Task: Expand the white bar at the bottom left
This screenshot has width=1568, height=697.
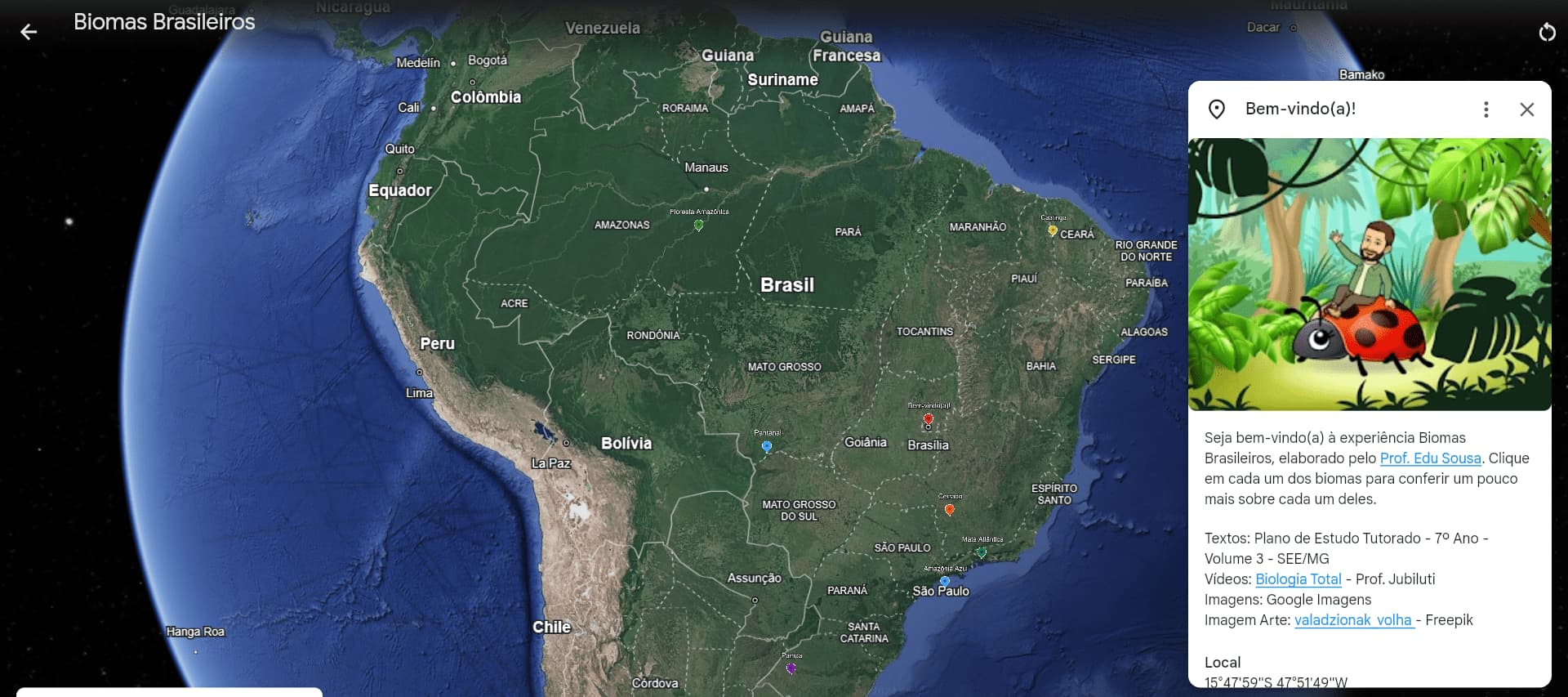Action: click(x=170, y=692)
